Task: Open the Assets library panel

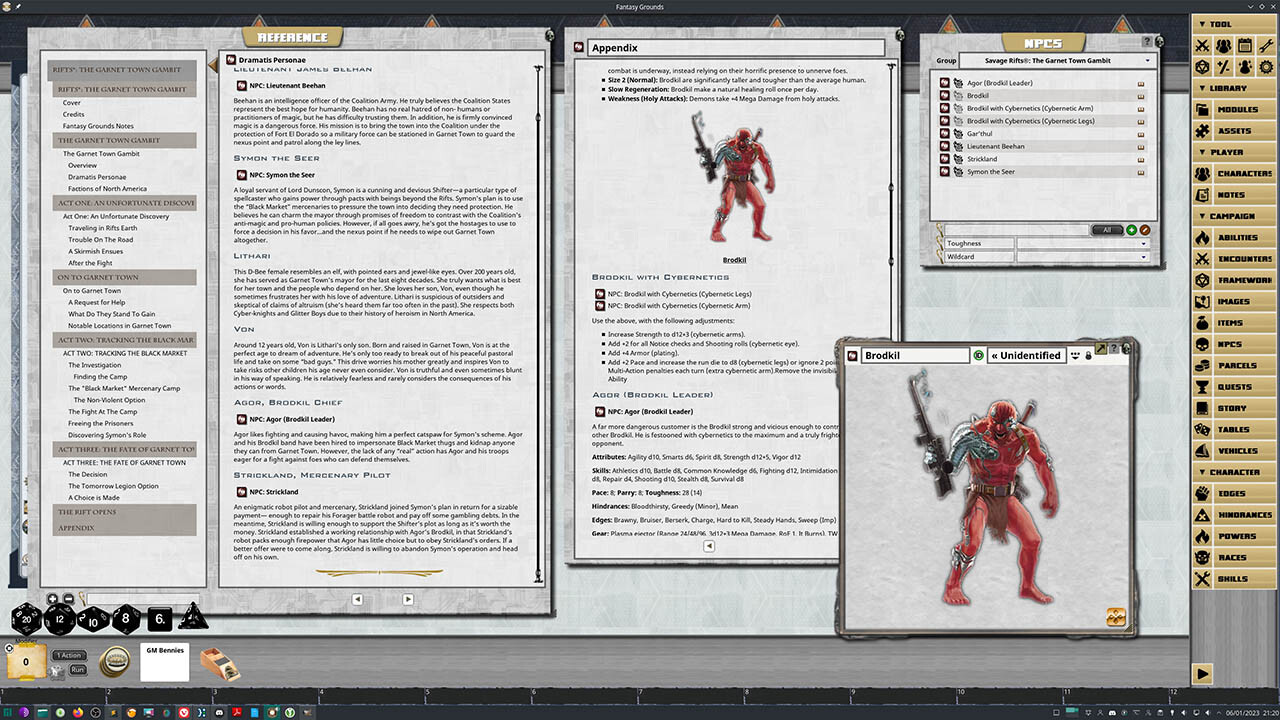Action: pyautogui.click(x=1234, y=130)
